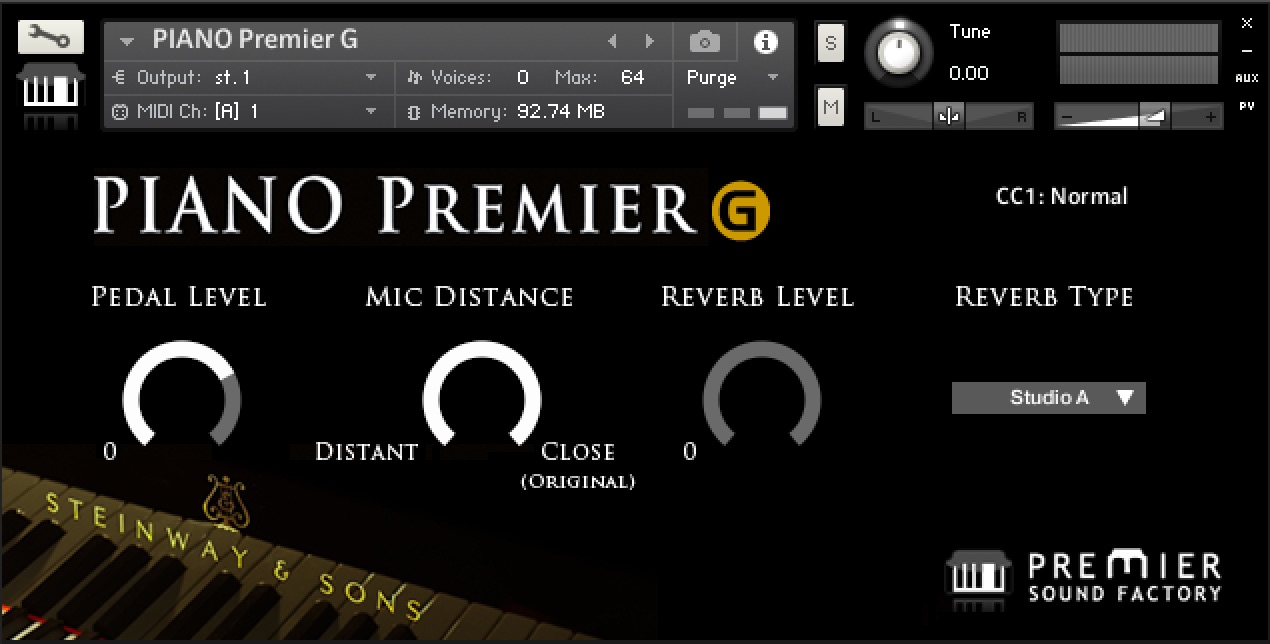Open the Reverb Type Studio A dropdown
Screen dimensions: 1270x644
tap(1048, 398)
